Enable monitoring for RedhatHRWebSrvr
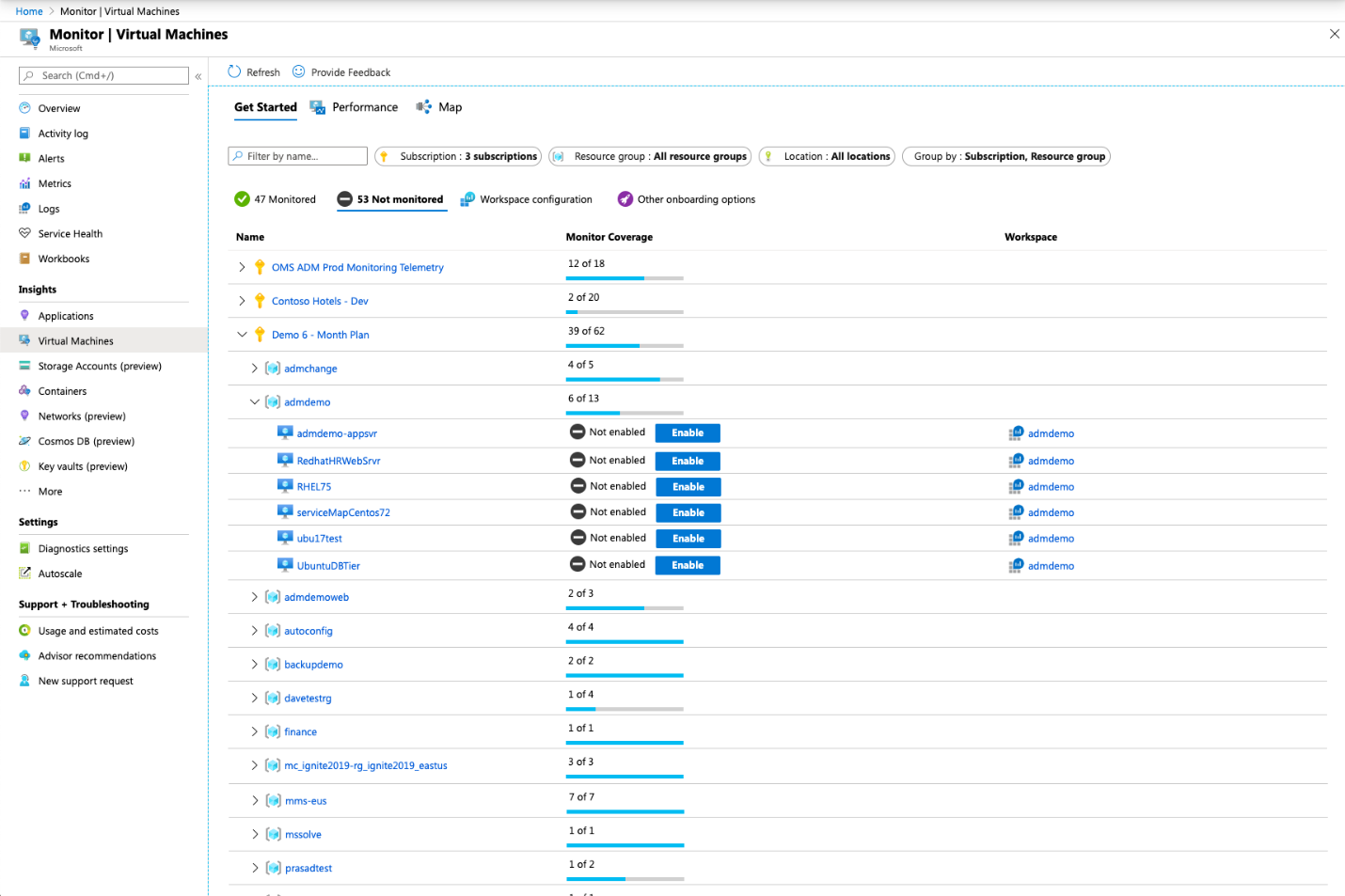The image size is (1345, 896). [688, 462]
